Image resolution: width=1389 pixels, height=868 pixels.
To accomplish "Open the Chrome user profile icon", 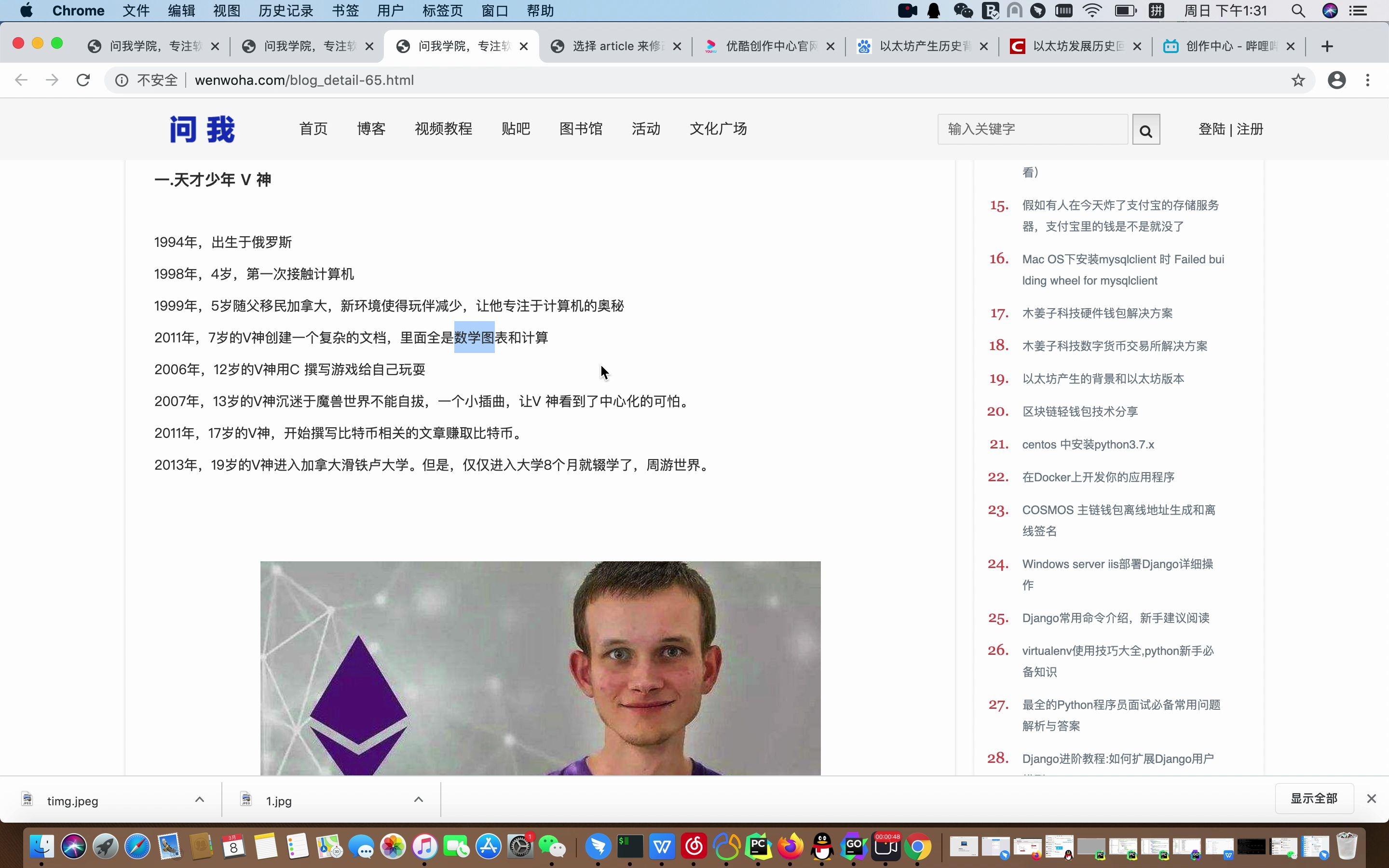I will point(1337,81).
